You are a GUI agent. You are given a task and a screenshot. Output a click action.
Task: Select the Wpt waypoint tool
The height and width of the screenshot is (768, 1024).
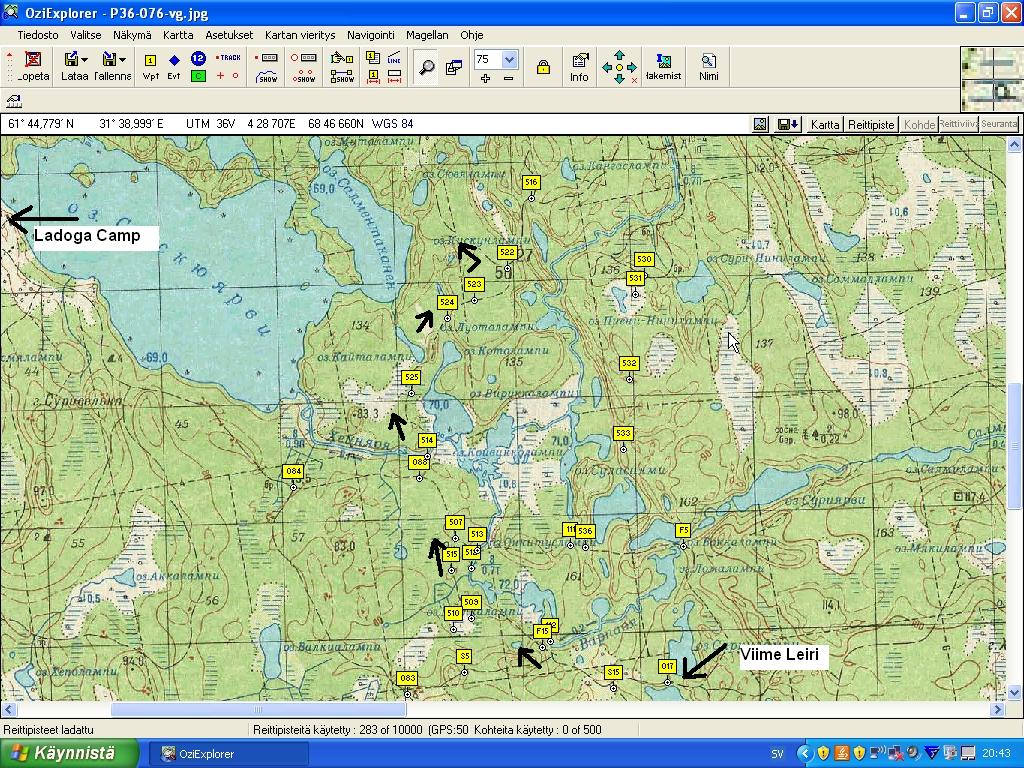[151, 61]
